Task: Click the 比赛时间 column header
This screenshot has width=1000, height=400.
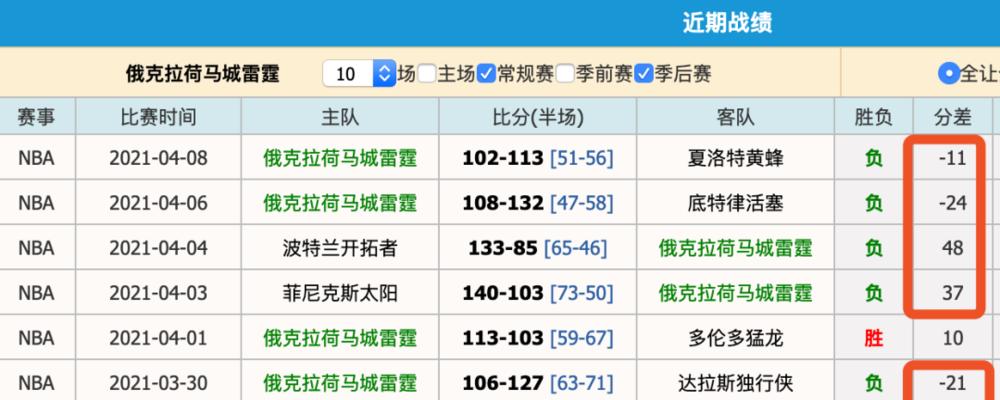Action: point(159,117)
